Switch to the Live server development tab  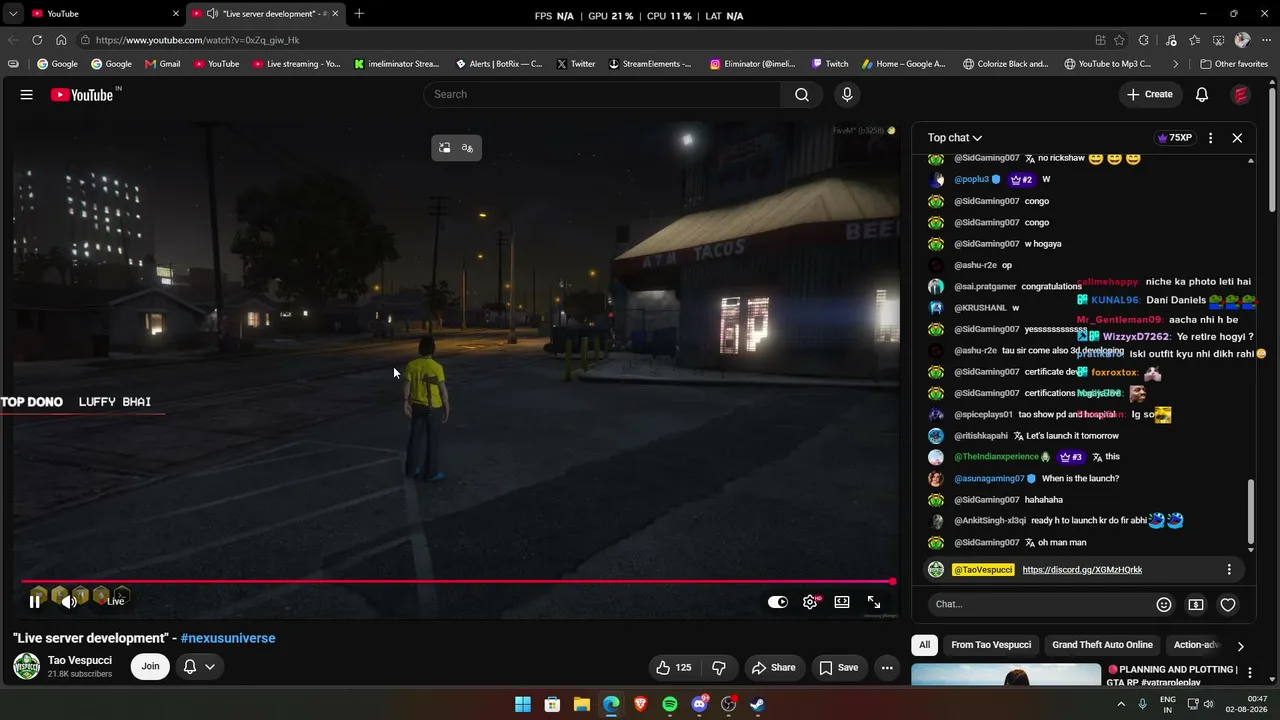tap(266, 14)
